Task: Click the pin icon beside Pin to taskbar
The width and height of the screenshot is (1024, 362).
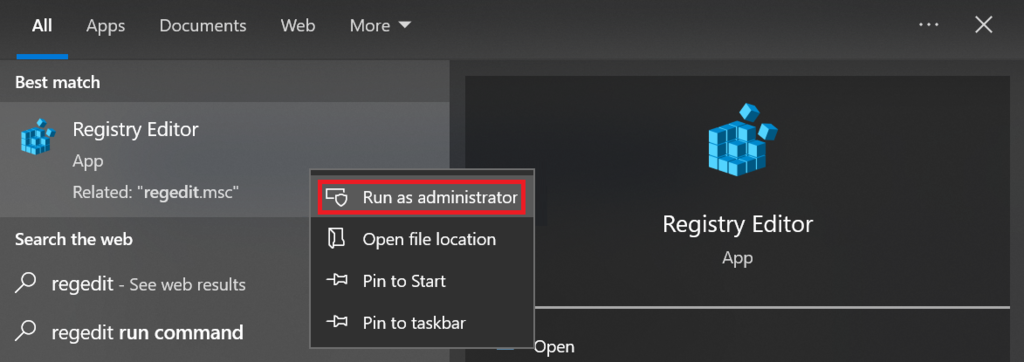Action: pyautogui.click(x=336, y=322)
